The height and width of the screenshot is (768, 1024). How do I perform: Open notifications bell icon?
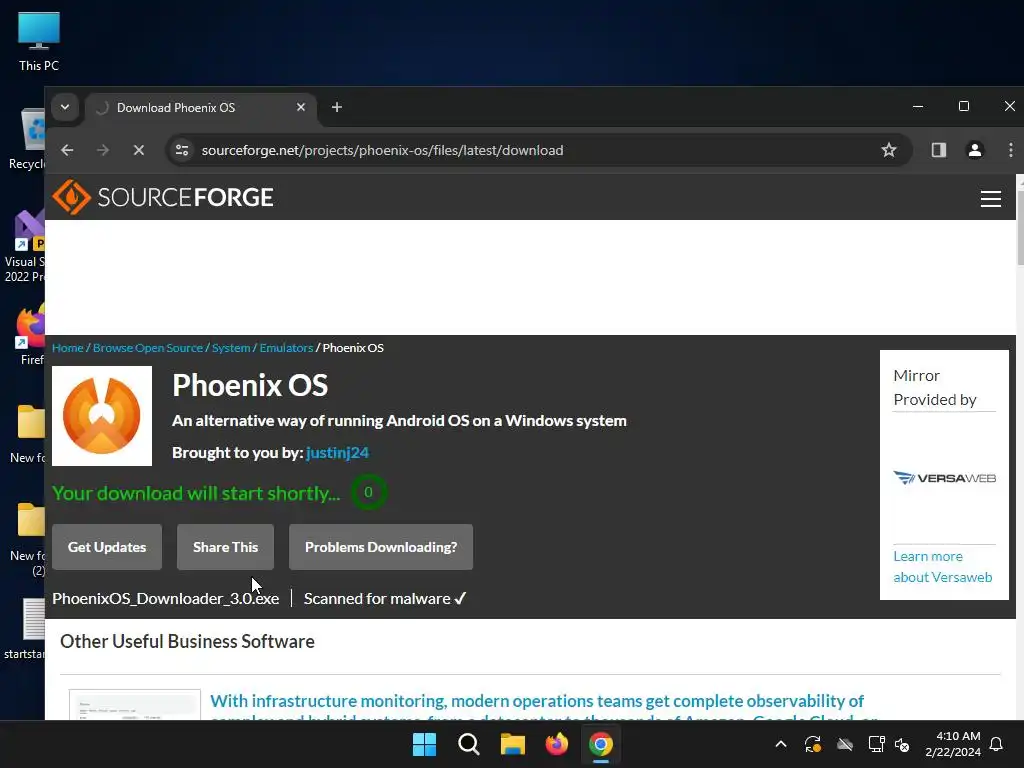(x=997, y=744)
